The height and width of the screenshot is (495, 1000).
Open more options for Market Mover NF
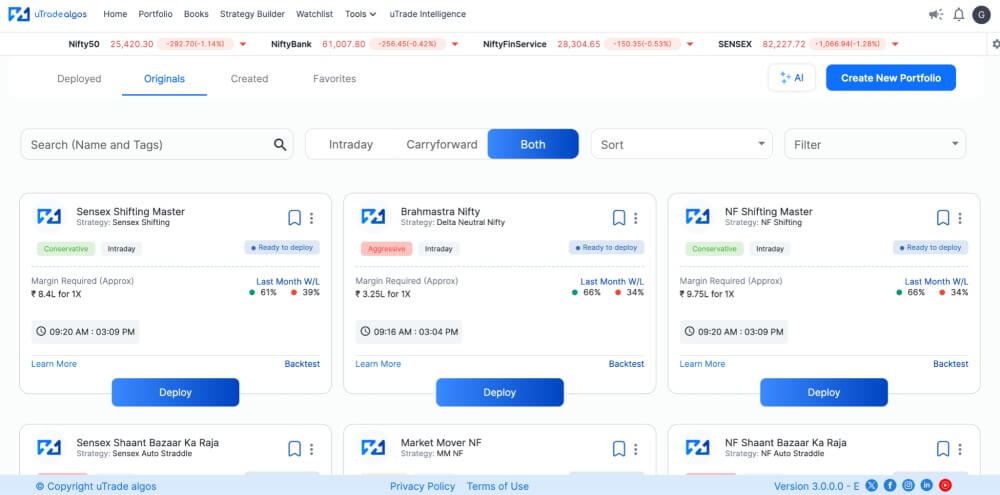[636, 449]
